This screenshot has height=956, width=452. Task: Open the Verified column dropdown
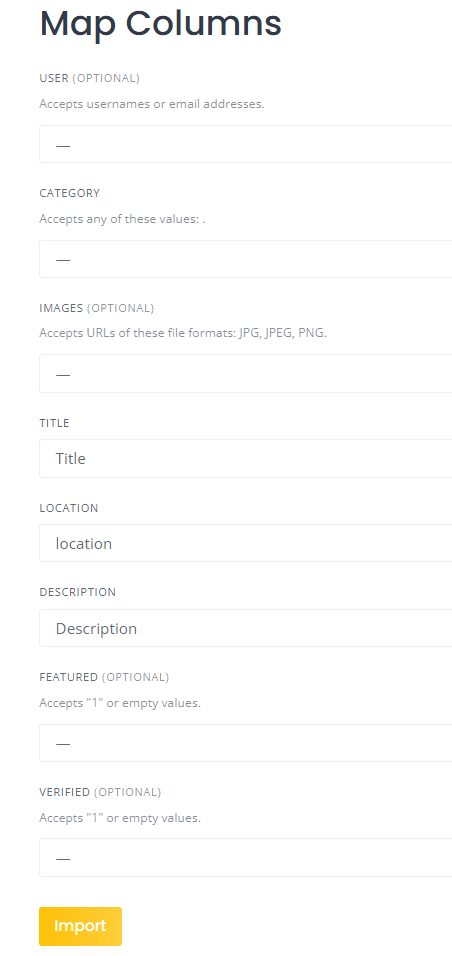pyautogui.click(x=246, y=858)
